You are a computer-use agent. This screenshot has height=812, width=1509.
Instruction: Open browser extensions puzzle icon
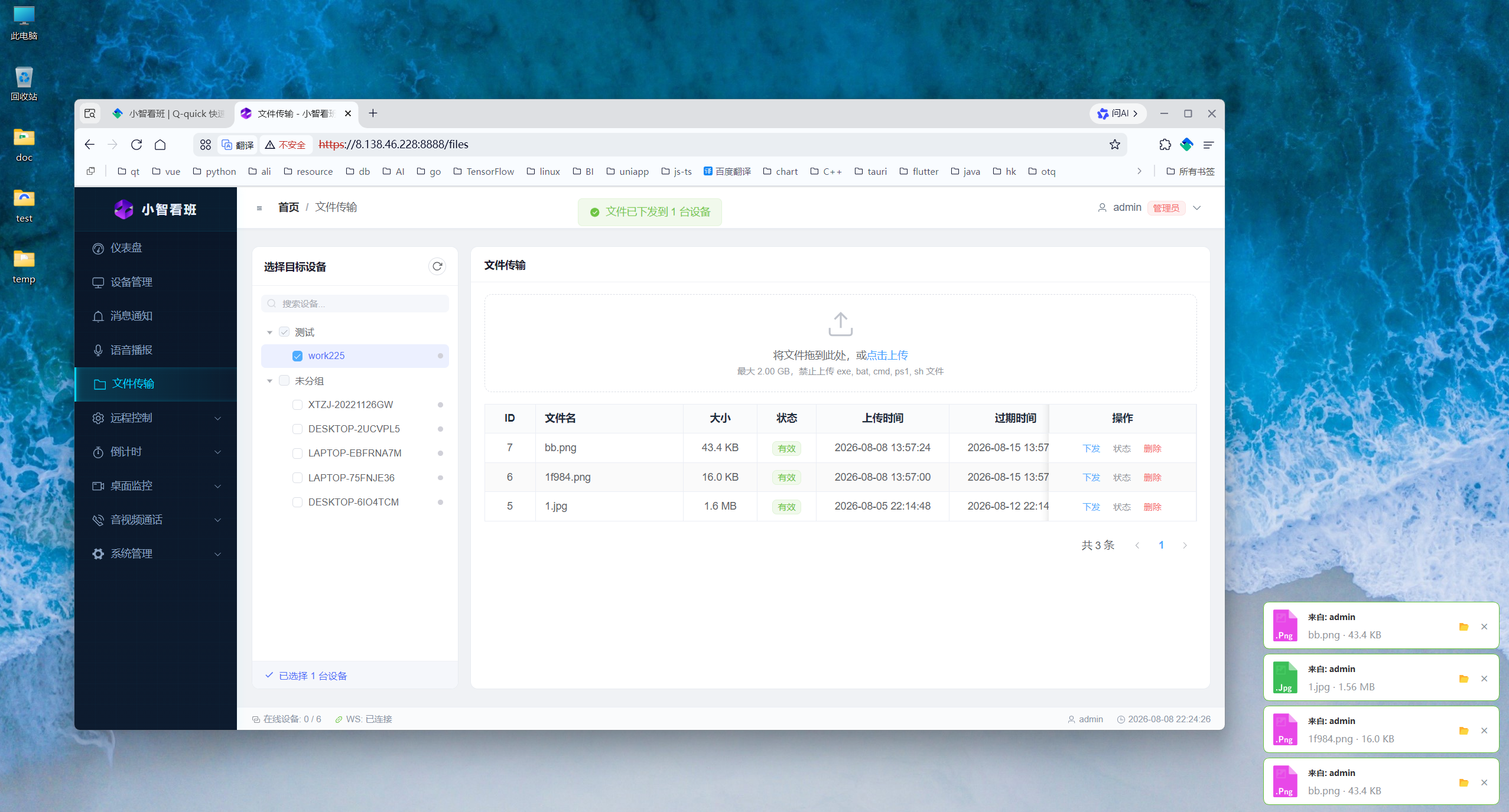pyautogui.click(x=1165, y=144)
